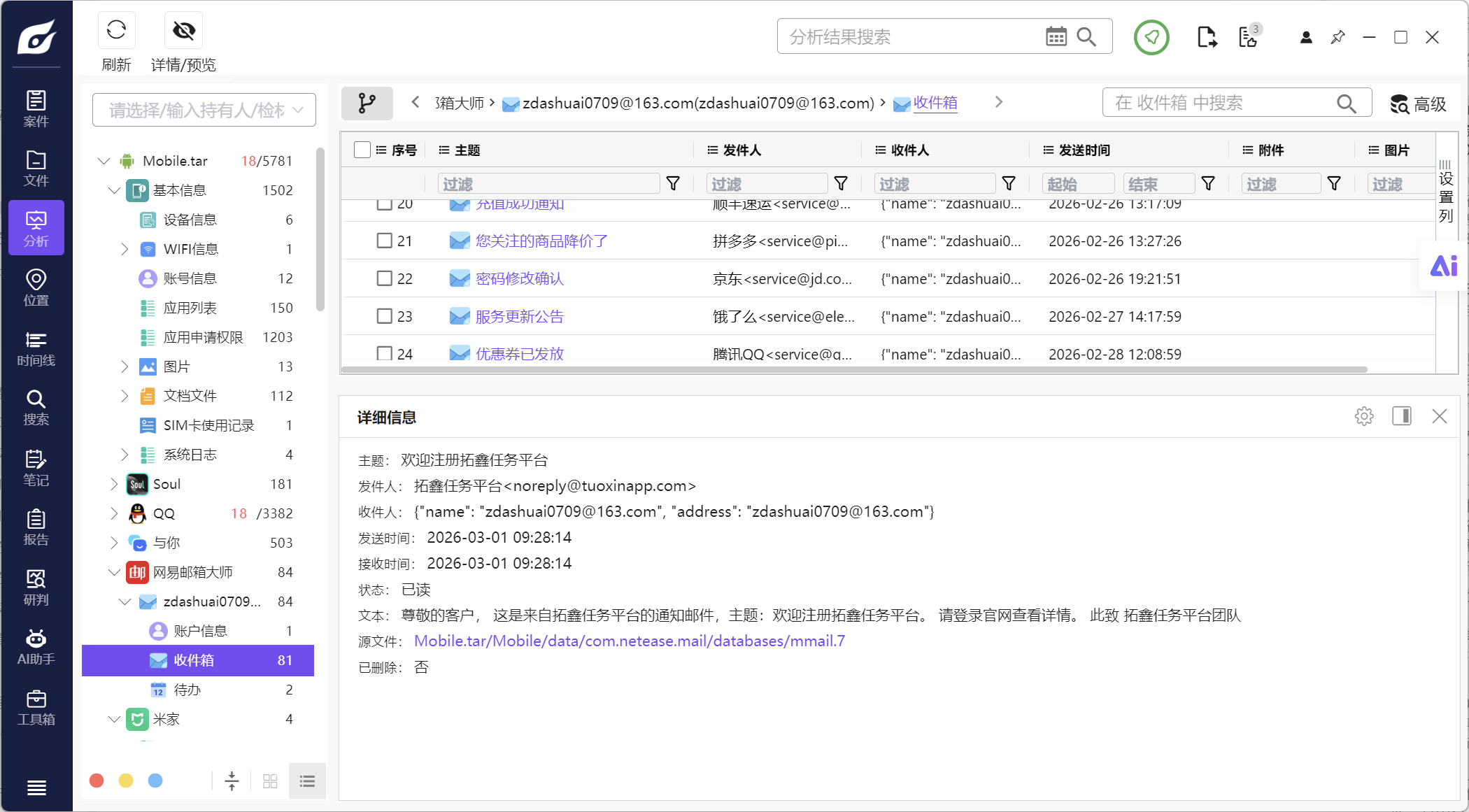The image size is (1469, 812).
Task: Open the 笔记 sidebar section
Action: pyautogui.click(x=36, y=468)
